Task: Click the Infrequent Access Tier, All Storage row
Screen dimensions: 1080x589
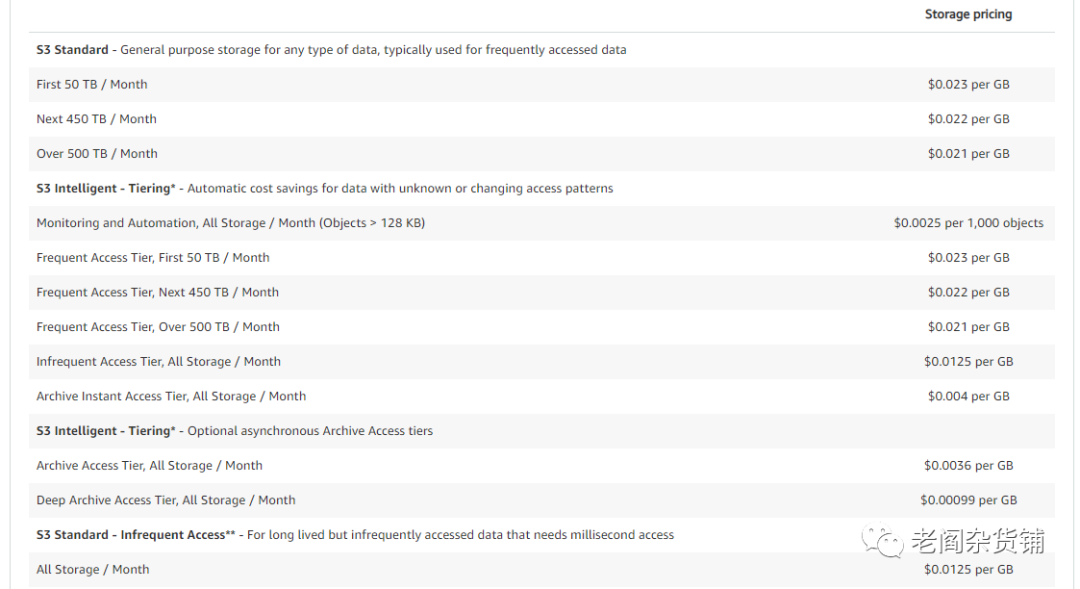Action: [x=158, y=362]
